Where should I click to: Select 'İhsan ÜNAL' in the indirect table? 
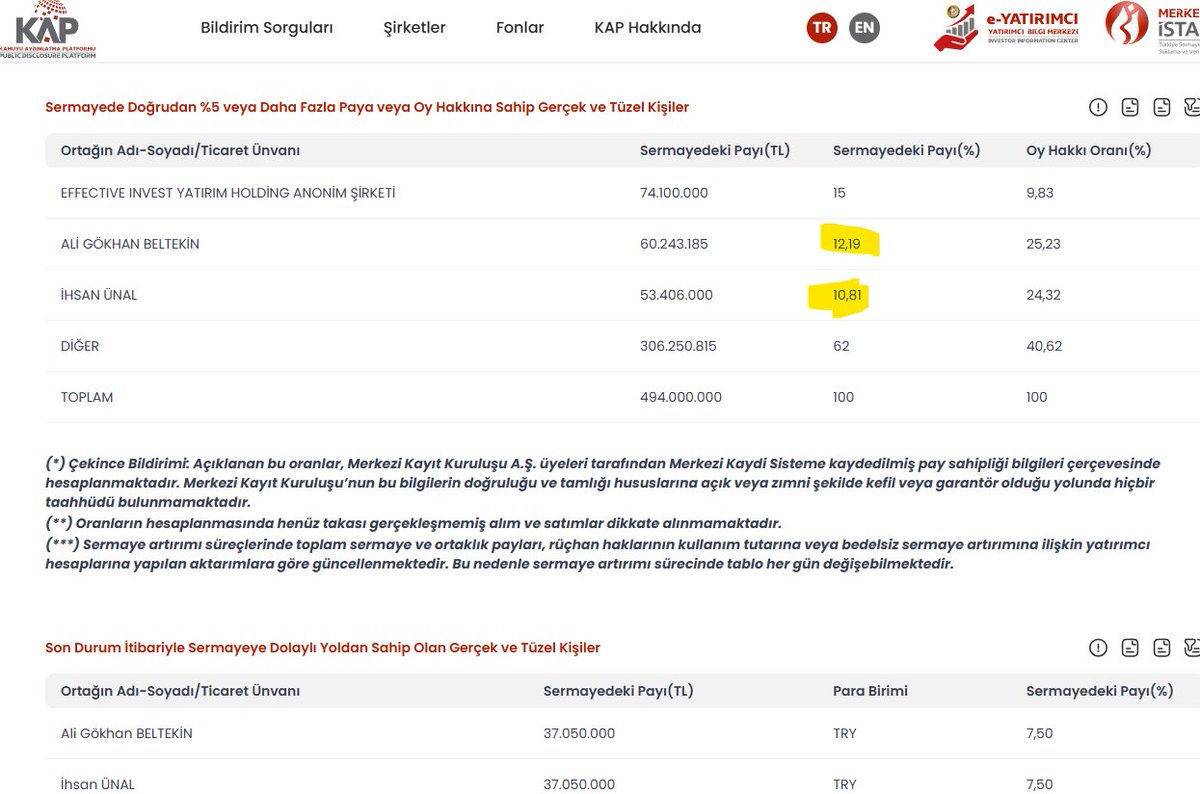coord(97,784)
